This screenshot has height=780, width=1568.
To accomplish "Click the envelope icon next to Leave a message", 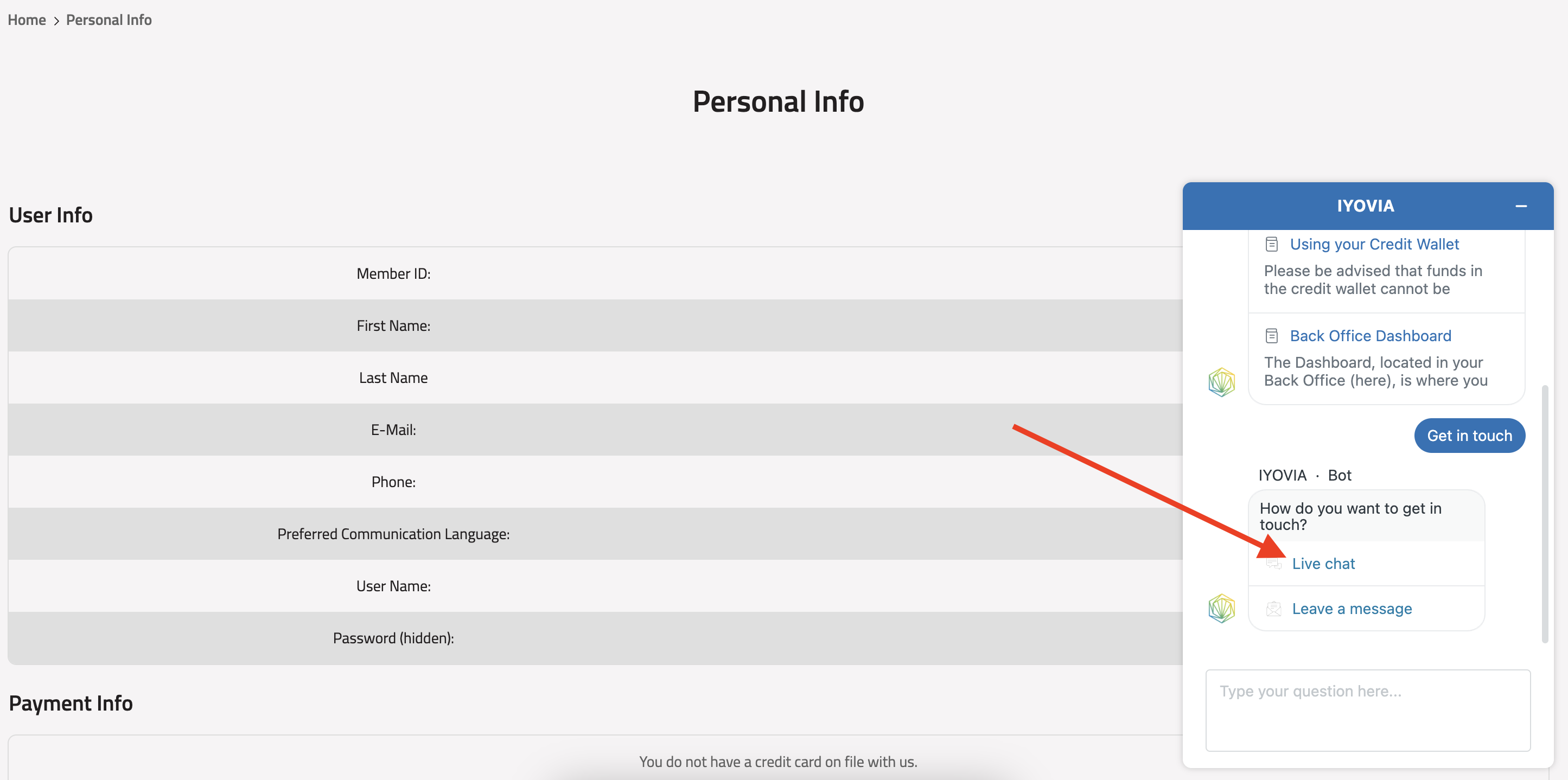I will 1273,609.
